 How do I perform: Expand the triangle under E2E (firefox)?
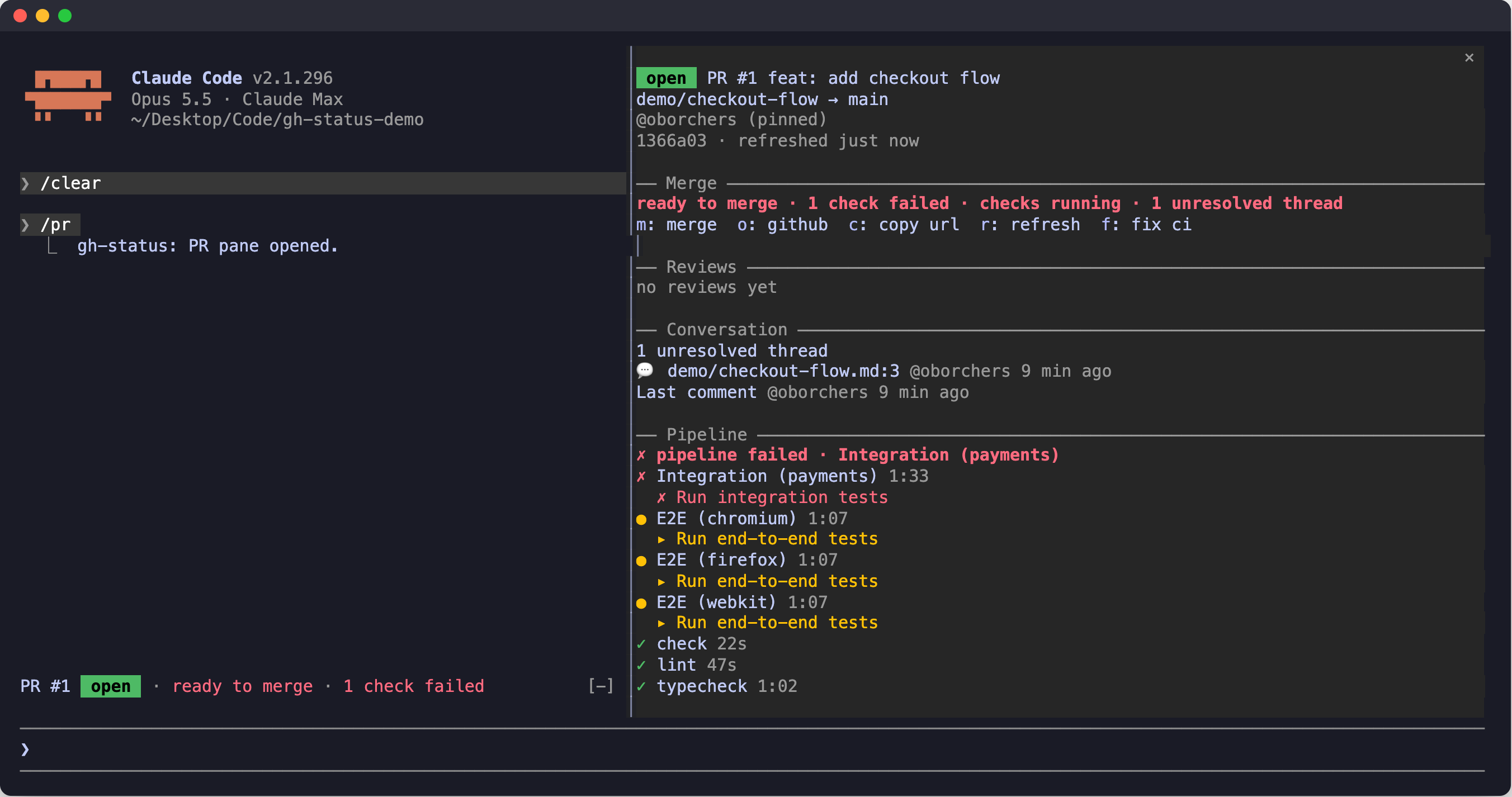661,582
